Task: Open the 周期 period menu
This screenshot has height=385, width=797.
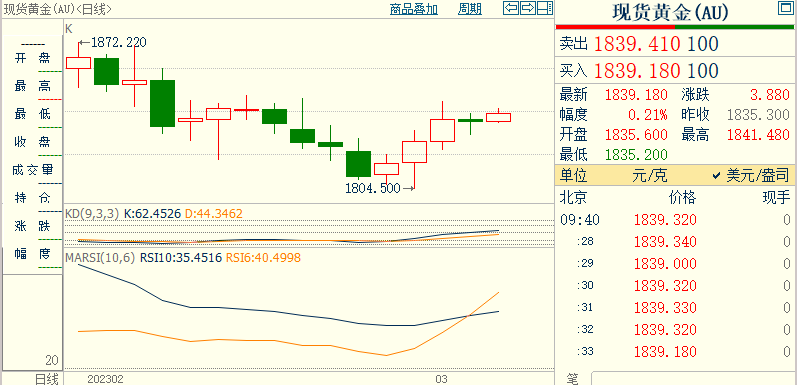Action: click(x=470, y=9)
